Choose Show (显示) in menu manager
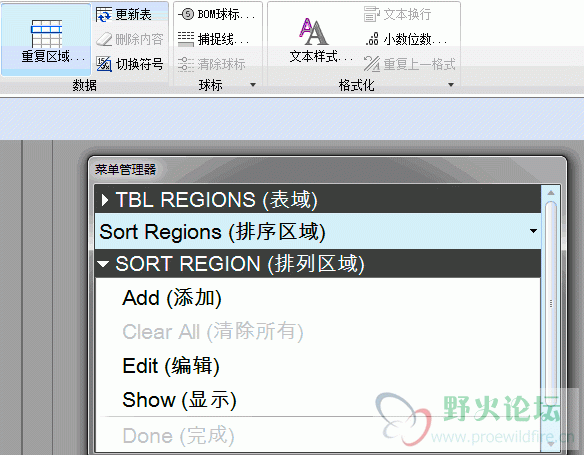Image resolution: width=584 pixels, height=455 pixels. click(x=180, y=400)
